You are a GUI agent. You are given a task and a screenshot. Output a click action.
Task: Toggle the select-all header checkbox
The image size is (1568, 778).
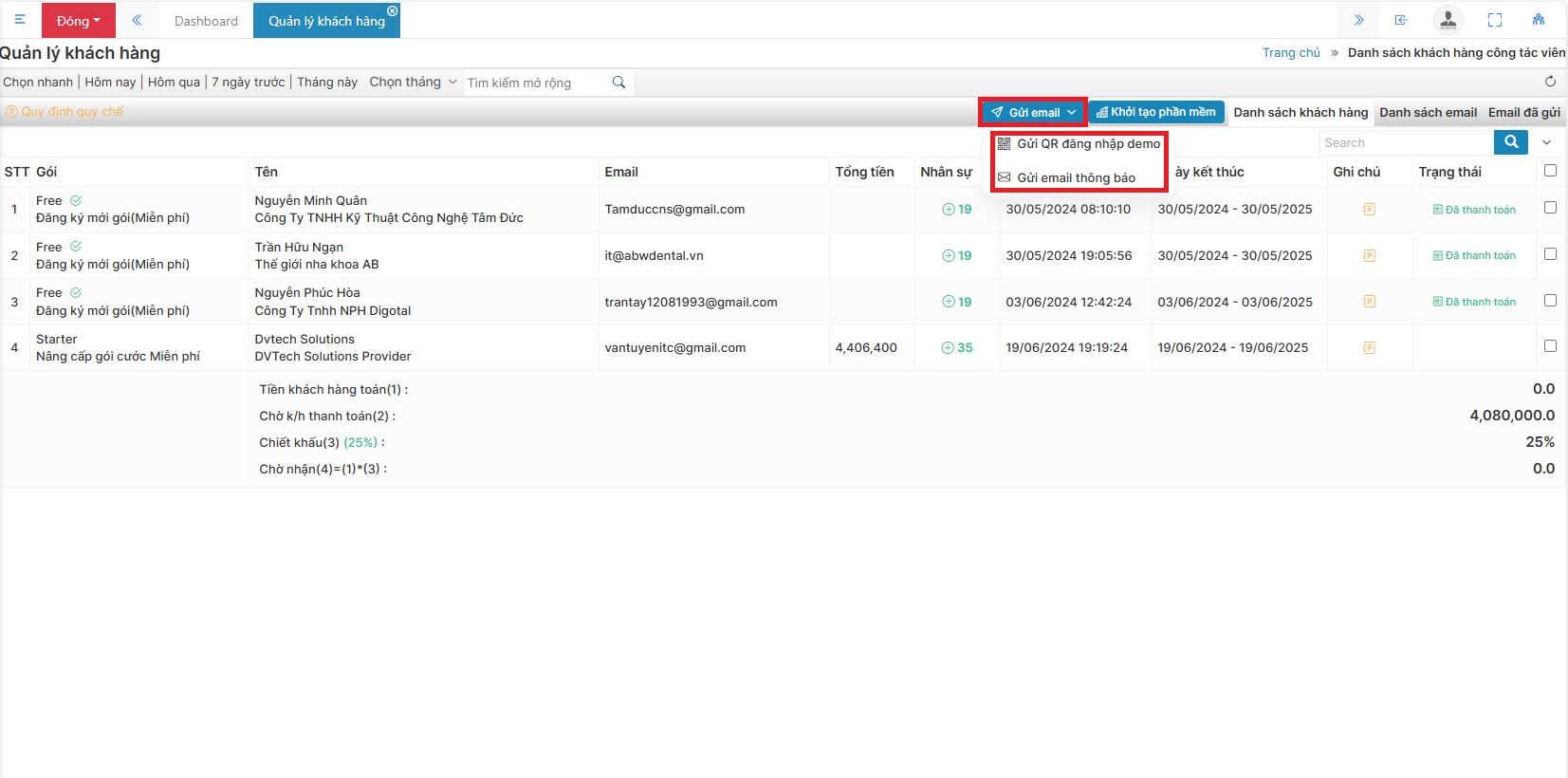click(1550, 171)
